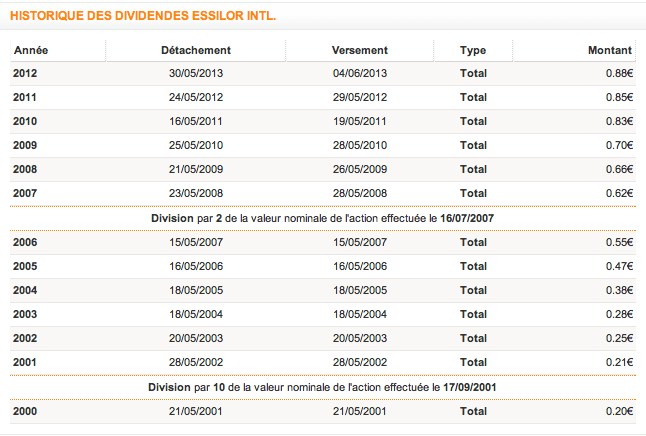
Task: Select the 'Total' type in 2002 row
Action: (x=473, y=338)
